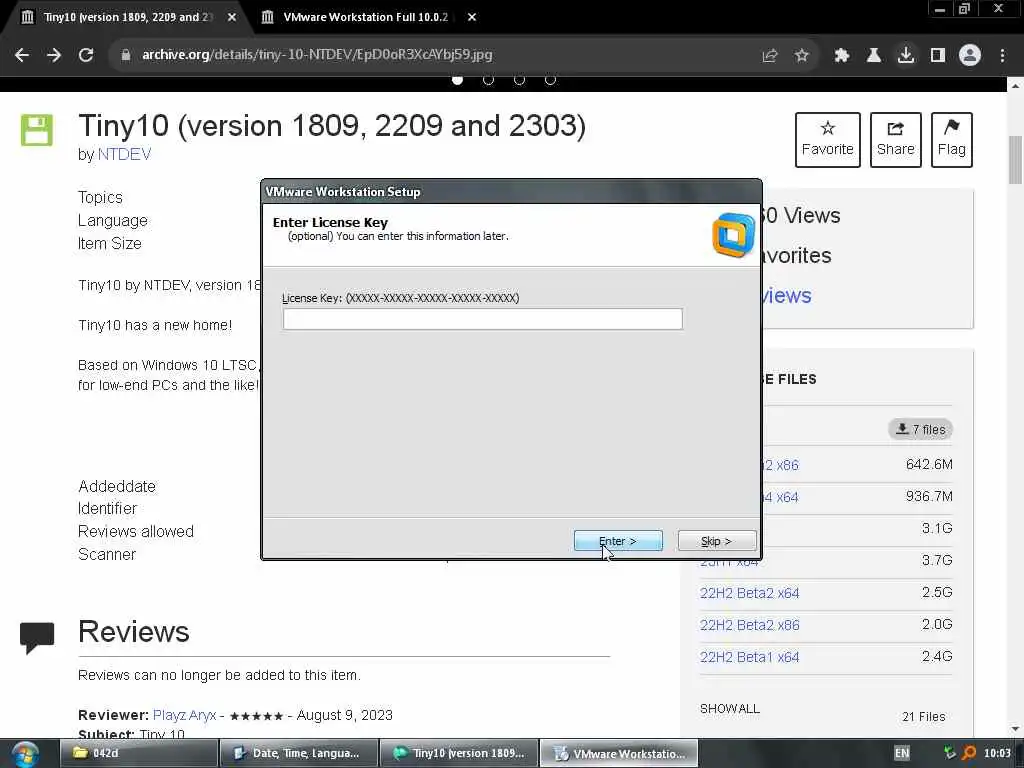Click the 936.7M file size text

(929, 496)
